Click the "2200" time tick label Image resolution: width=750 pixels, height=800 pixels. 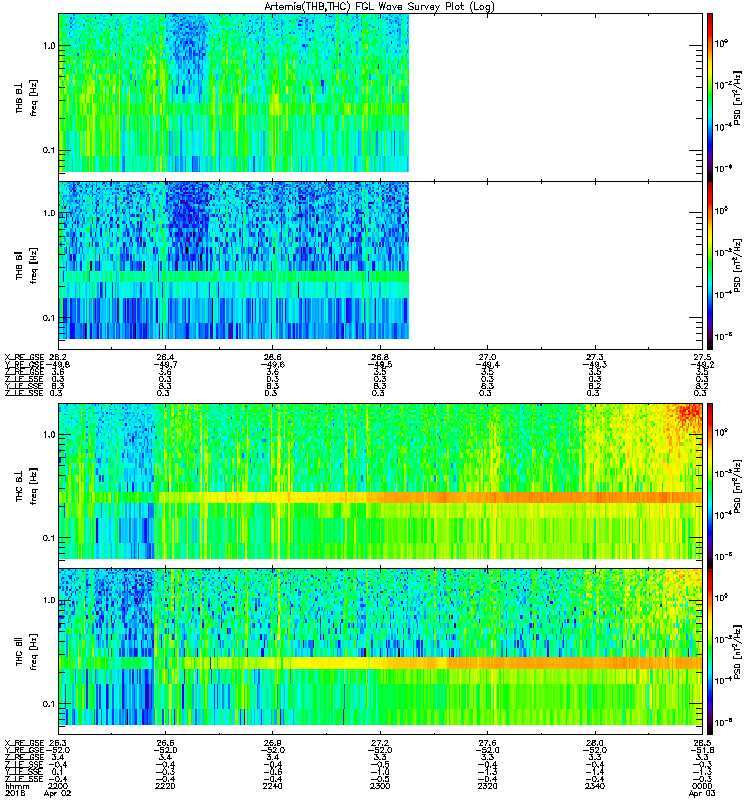coord(58,786)
